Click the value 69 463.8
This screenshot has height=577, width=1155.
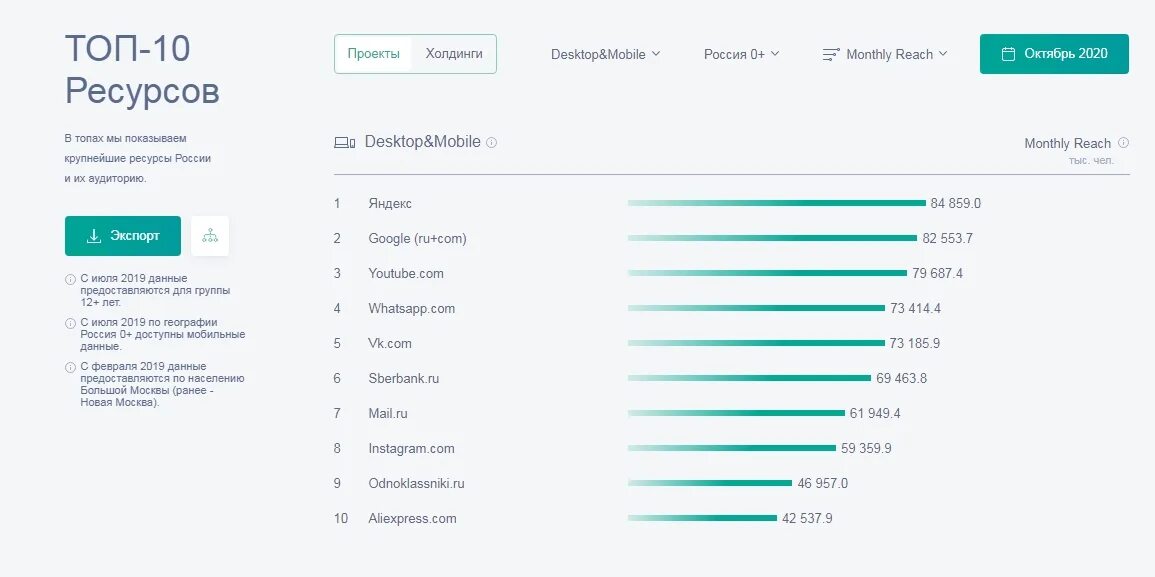click(902, 379)
